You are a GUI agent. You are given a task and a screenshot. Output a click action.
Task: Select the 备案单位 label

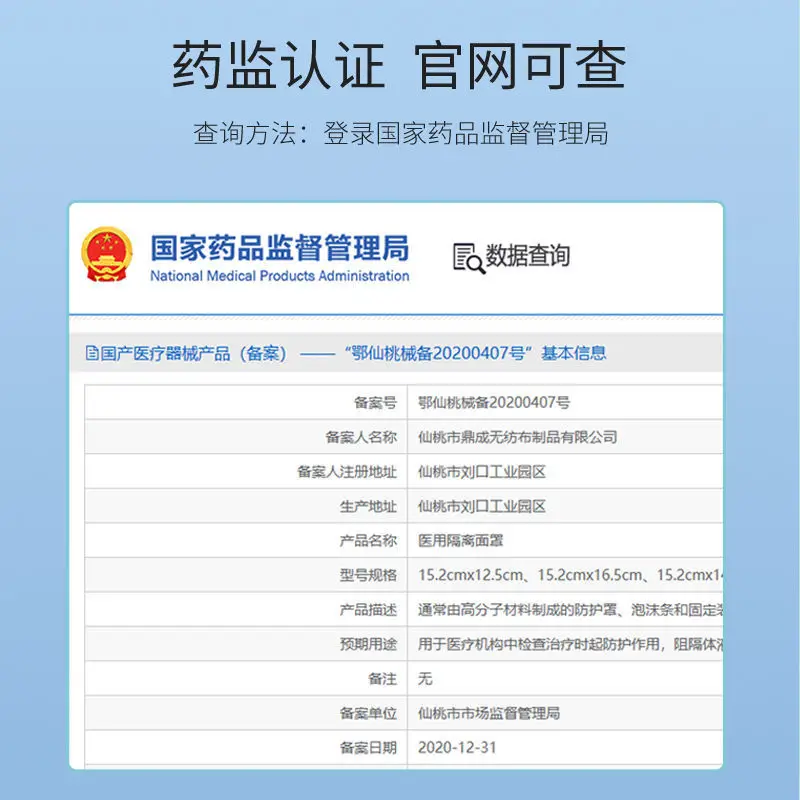coord(368,713)
